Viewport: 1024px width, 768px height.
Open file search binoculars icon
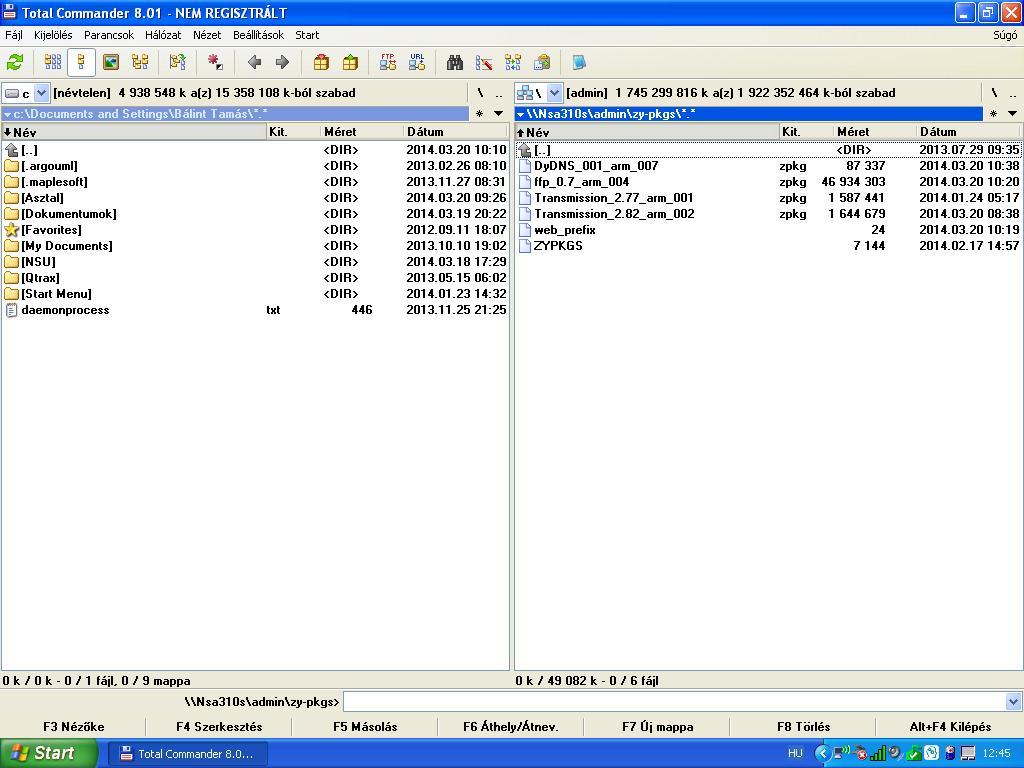click(455, 63)
